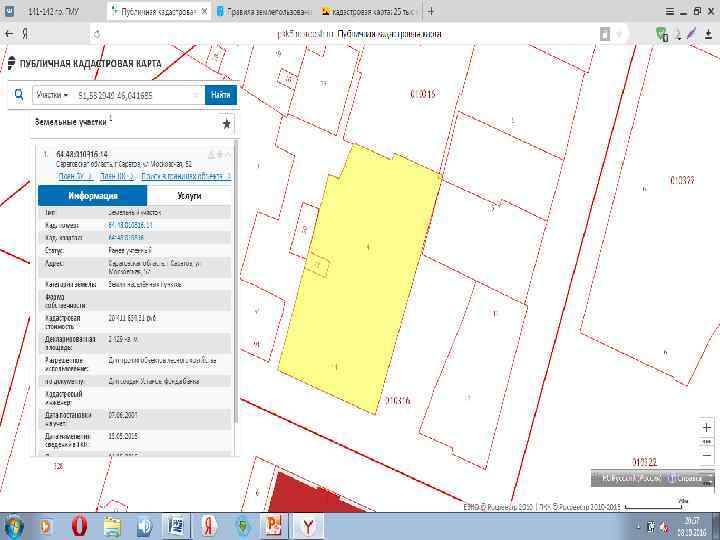Switch to the Услуги tab
This screenshot has height=540, width=720.
point(189,196)
